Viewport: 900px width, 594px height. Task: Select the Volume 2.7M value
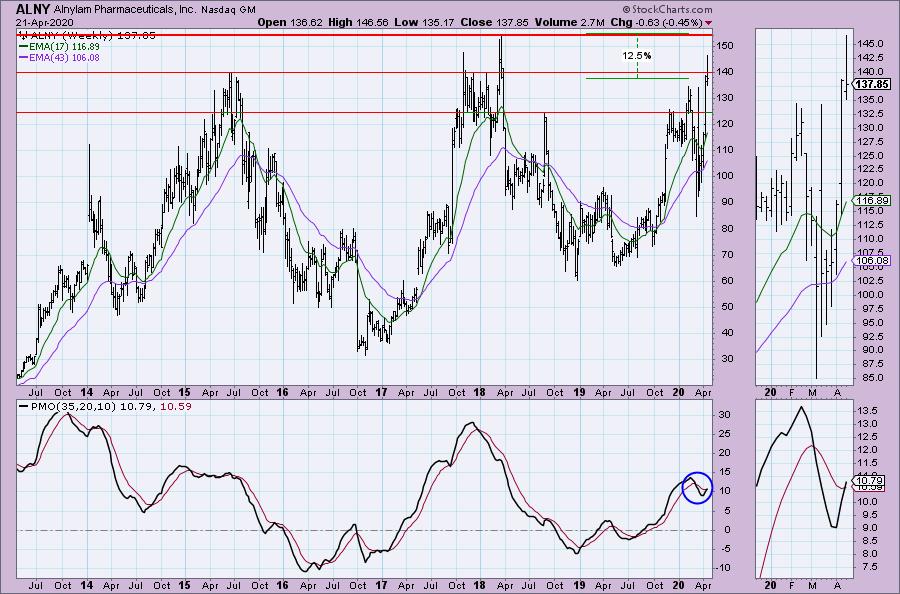pyautogui.click(x=569, y=22)
